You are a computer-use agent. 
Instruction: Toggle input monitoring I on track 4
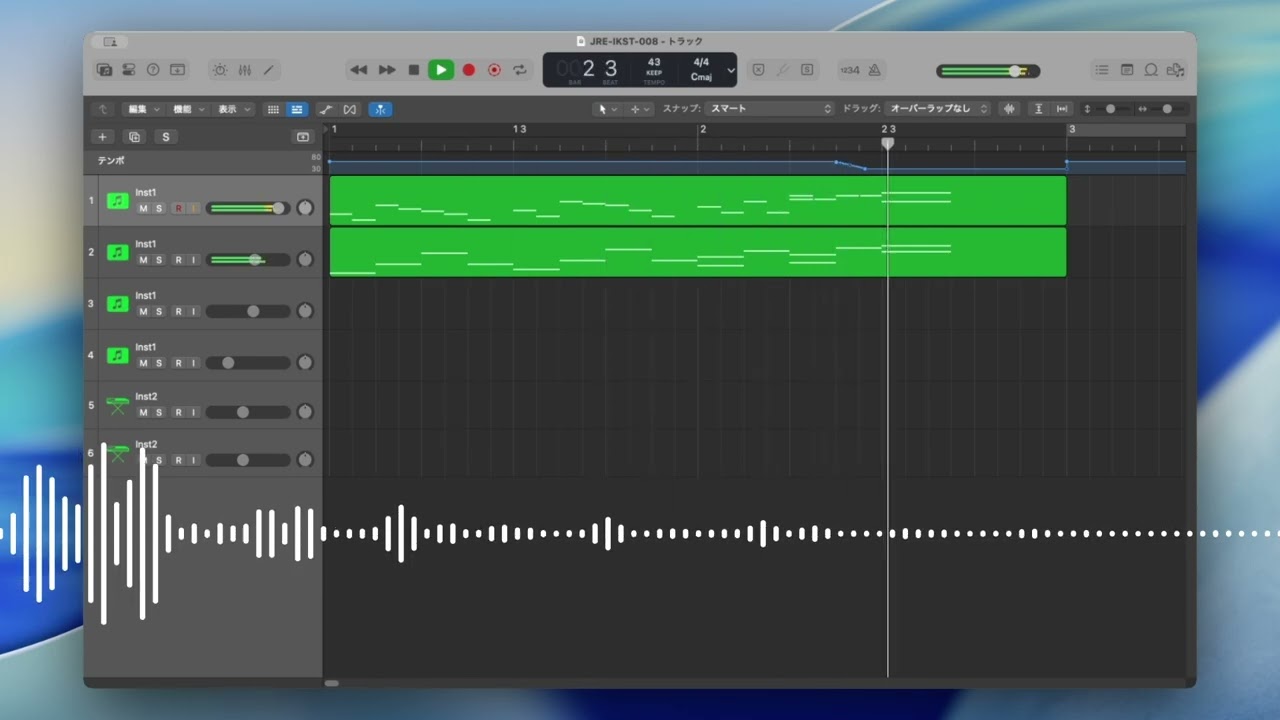[194, 363]
